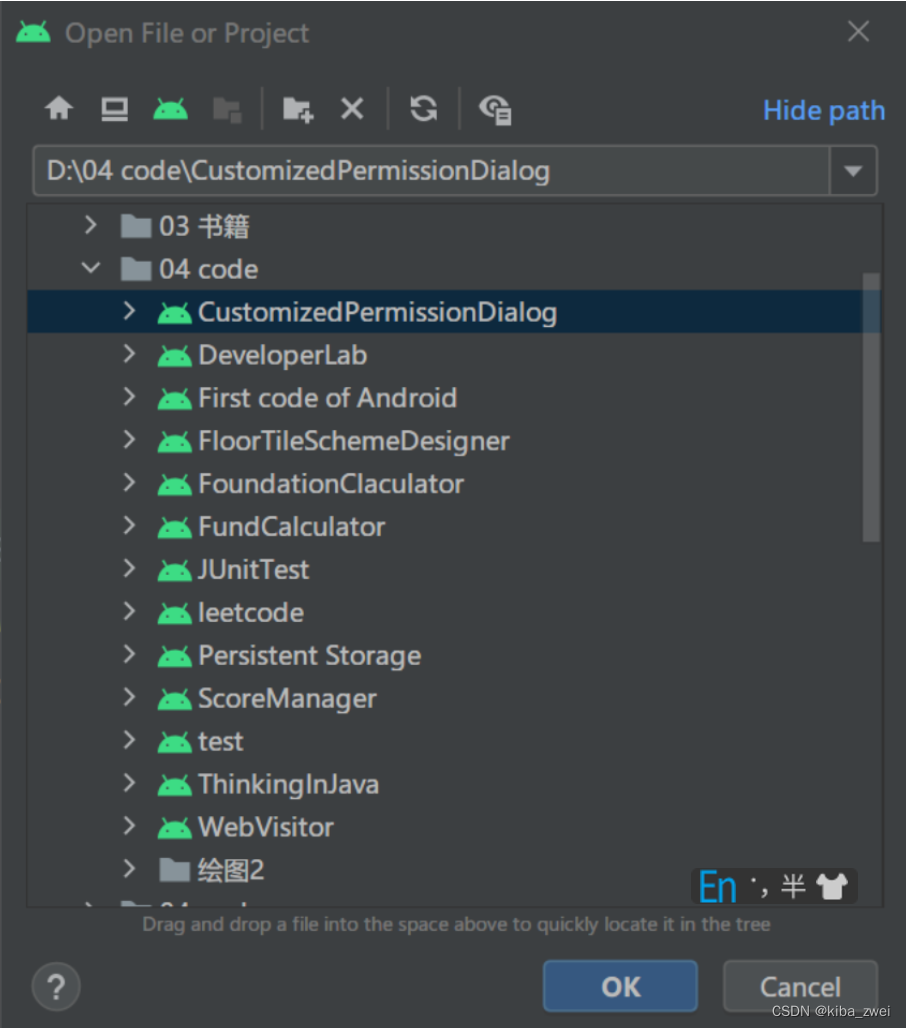906x1028 pixels.
Task: Click the Android icon beside FundCalculator
Action: tap(174, 528)
